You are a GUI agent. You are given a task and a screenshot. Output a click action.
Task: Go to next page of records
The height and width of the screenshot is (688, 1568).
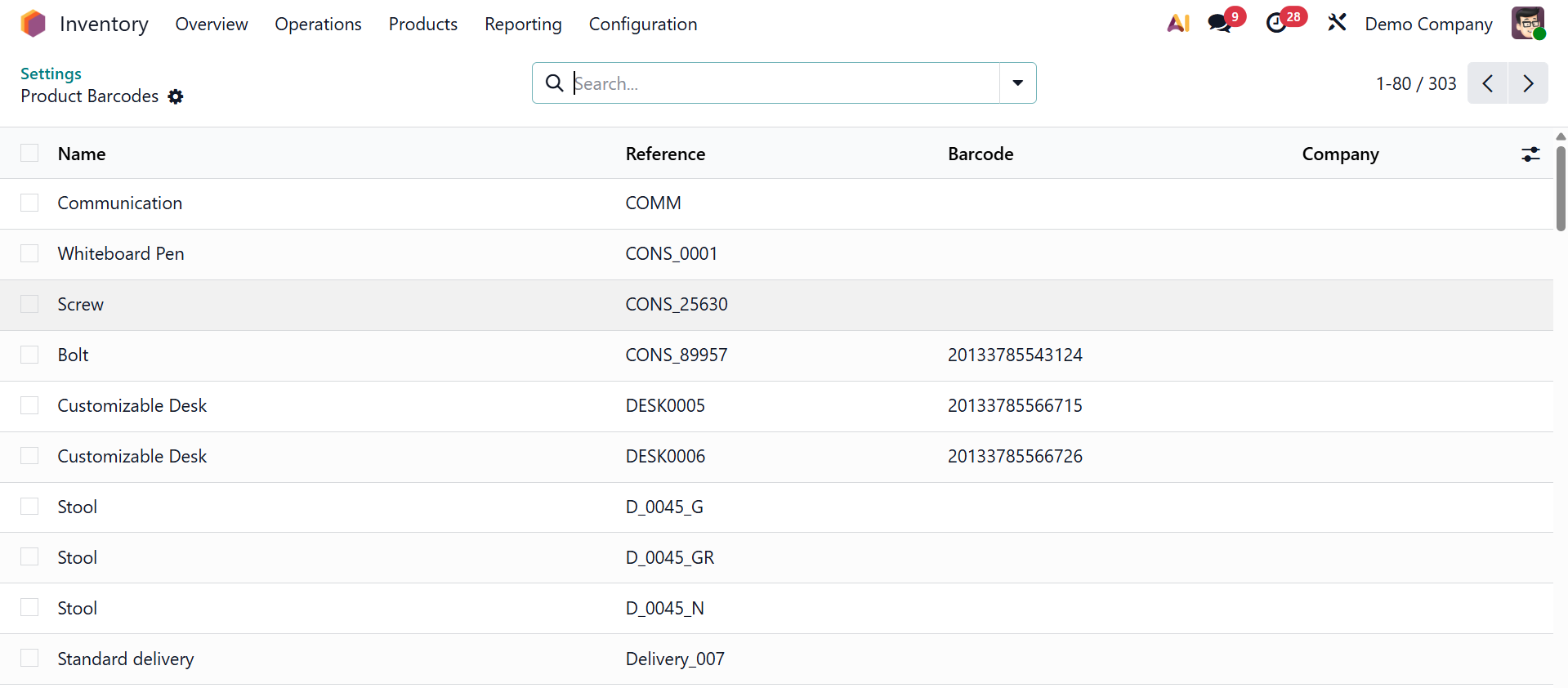[x=1528, y=83]
